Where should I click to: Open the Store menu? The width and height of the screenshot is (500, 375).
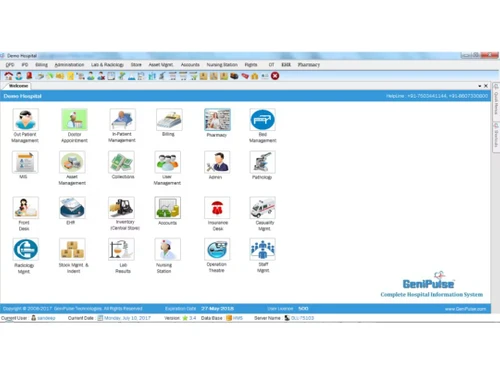136,65
